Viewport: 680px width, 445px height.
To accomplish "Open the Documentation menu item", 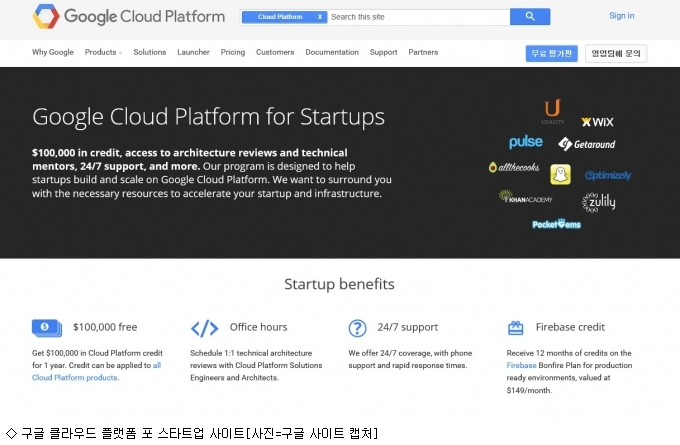I will [x=332, y=52].
